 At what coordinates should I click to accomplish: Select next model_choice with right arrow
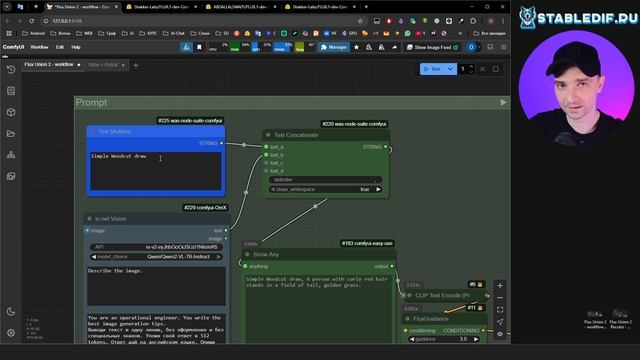pyautogui.click(x=218, y=257)
